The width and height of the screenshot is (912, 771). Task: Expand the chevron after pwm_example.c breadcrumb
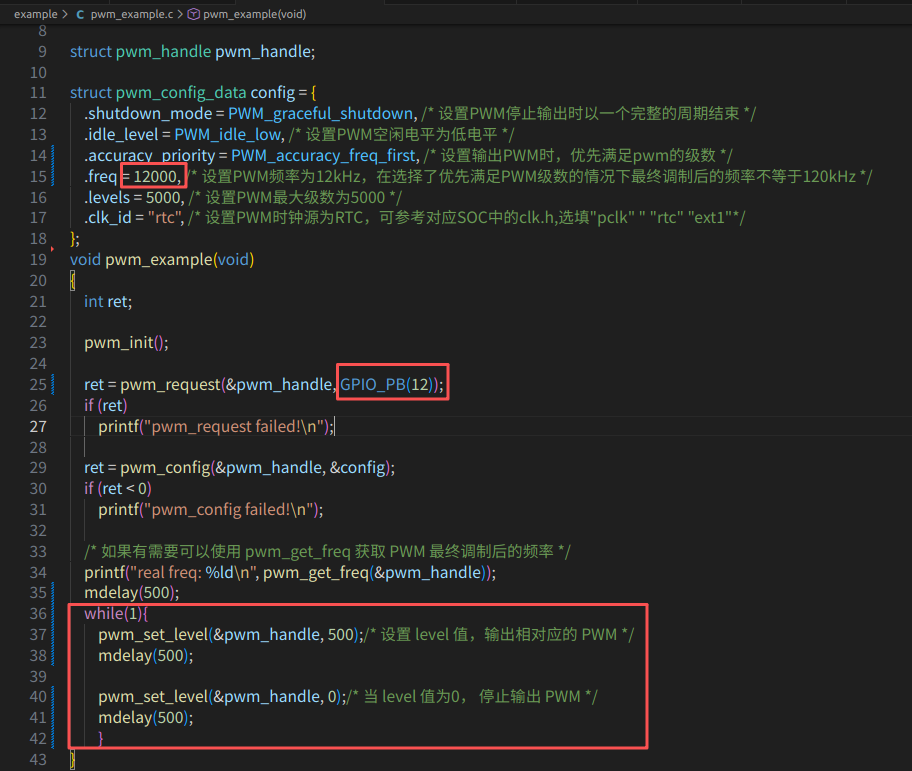pos(180,14)
